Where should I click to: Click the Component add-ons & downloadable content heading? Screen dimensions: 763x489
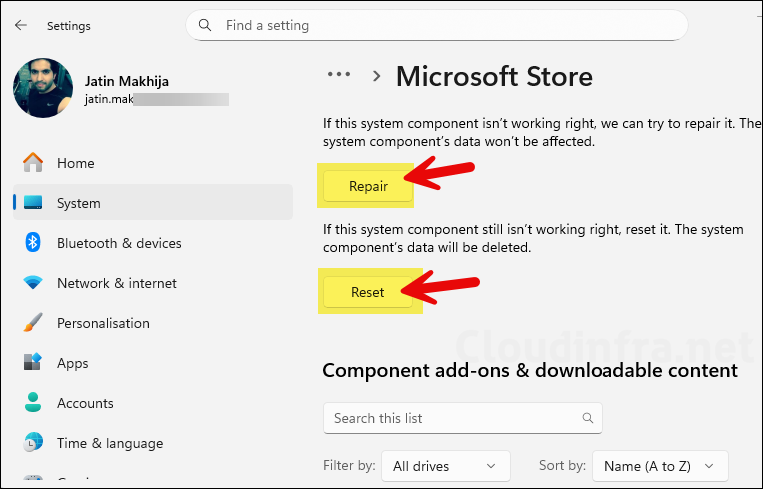[x=530, y=370]
